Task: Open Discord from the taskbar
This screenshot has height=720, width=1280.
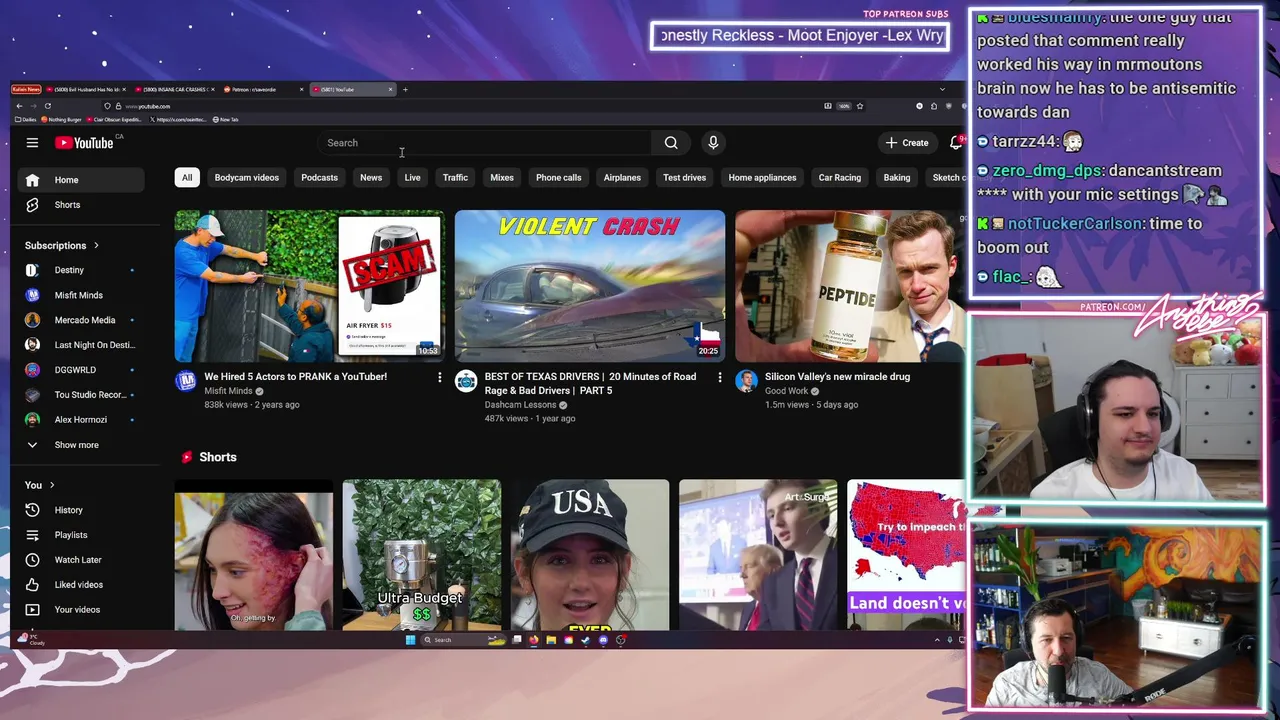Action: click(603, 640)
